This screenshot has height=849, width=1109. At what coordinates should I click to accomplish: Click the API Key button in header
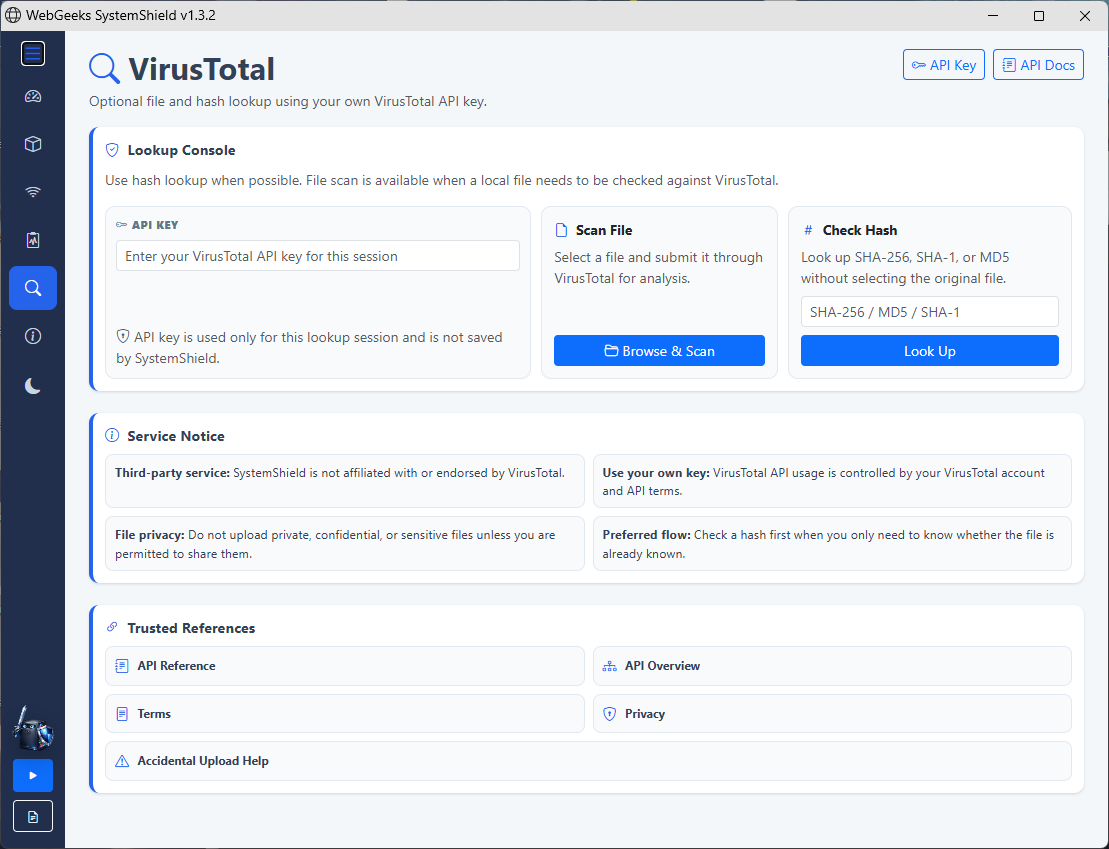coord(943,65)
